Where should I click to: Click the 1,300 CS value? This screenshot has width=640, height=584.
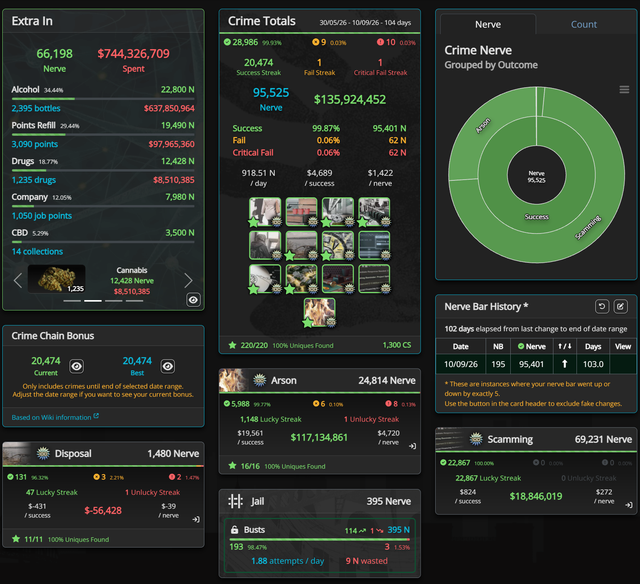click(x=397, y=345)
